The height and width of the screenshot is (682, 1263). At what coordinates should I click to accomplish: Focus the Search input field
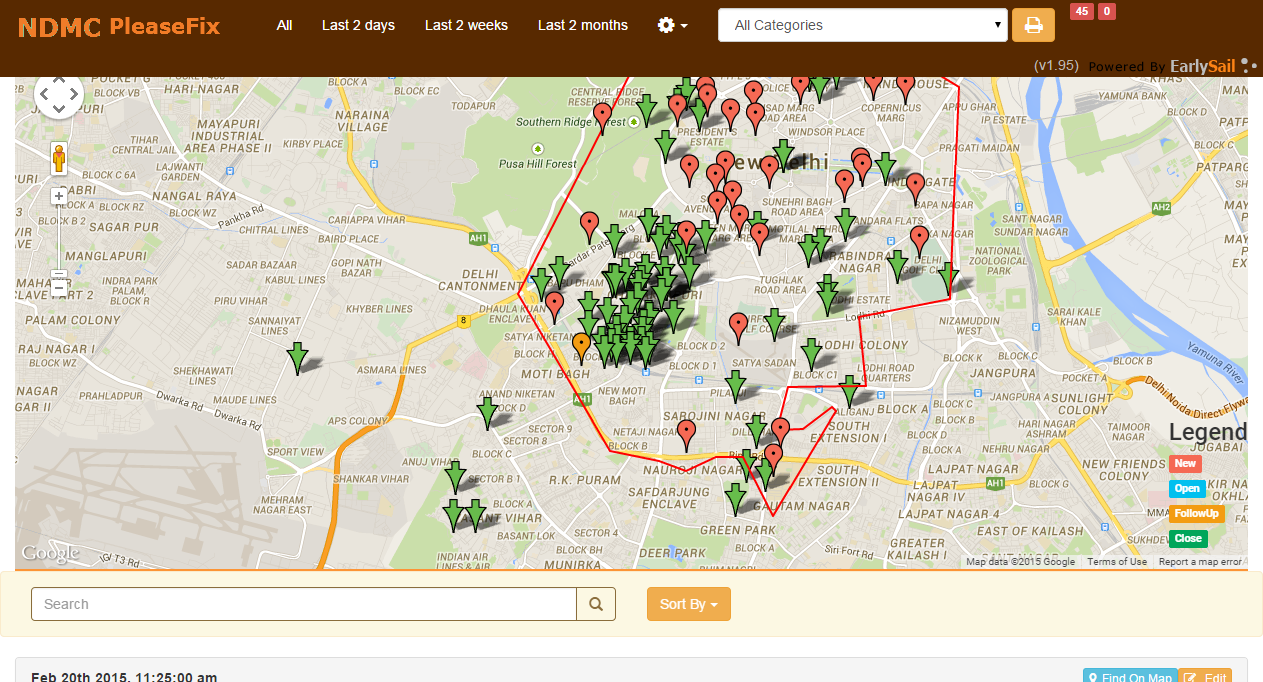click(x=304, y=604)
